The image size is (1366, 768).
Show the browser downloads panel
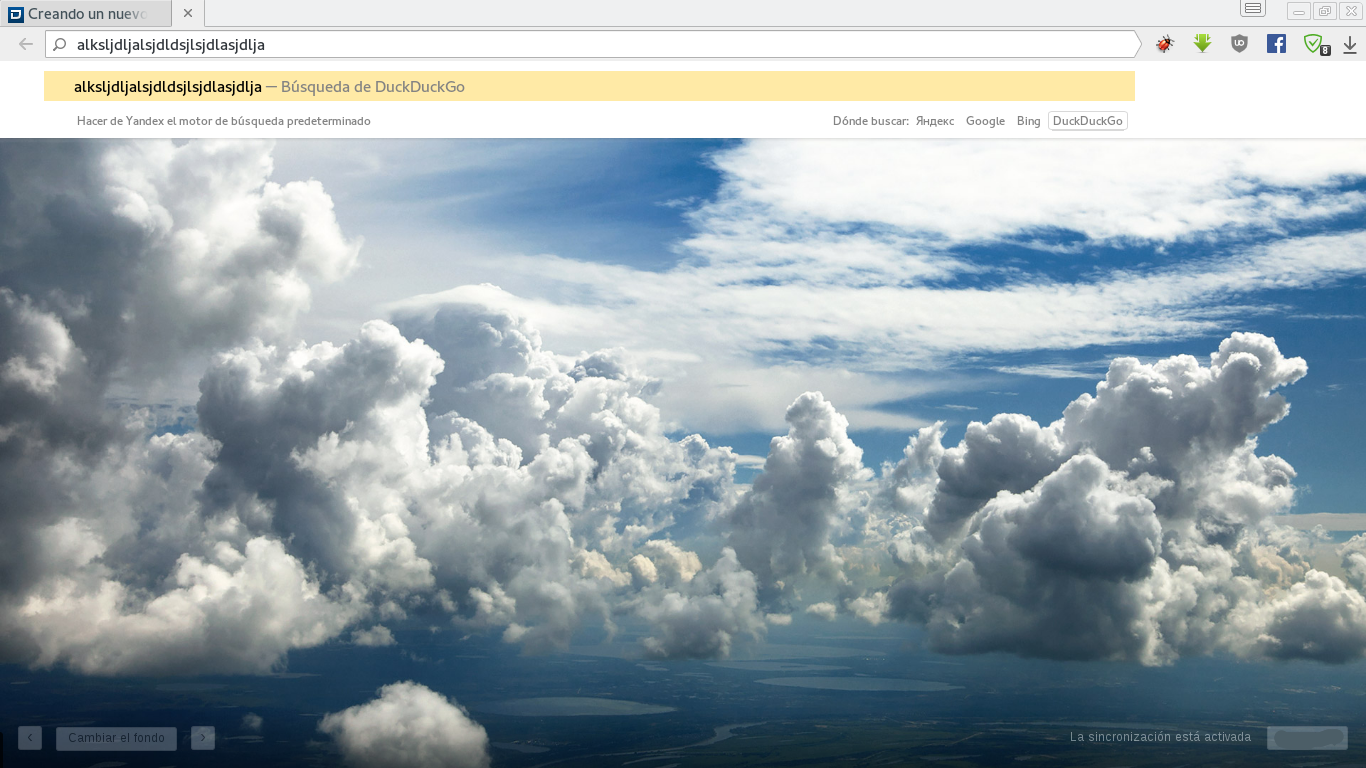pos(1350,44)
